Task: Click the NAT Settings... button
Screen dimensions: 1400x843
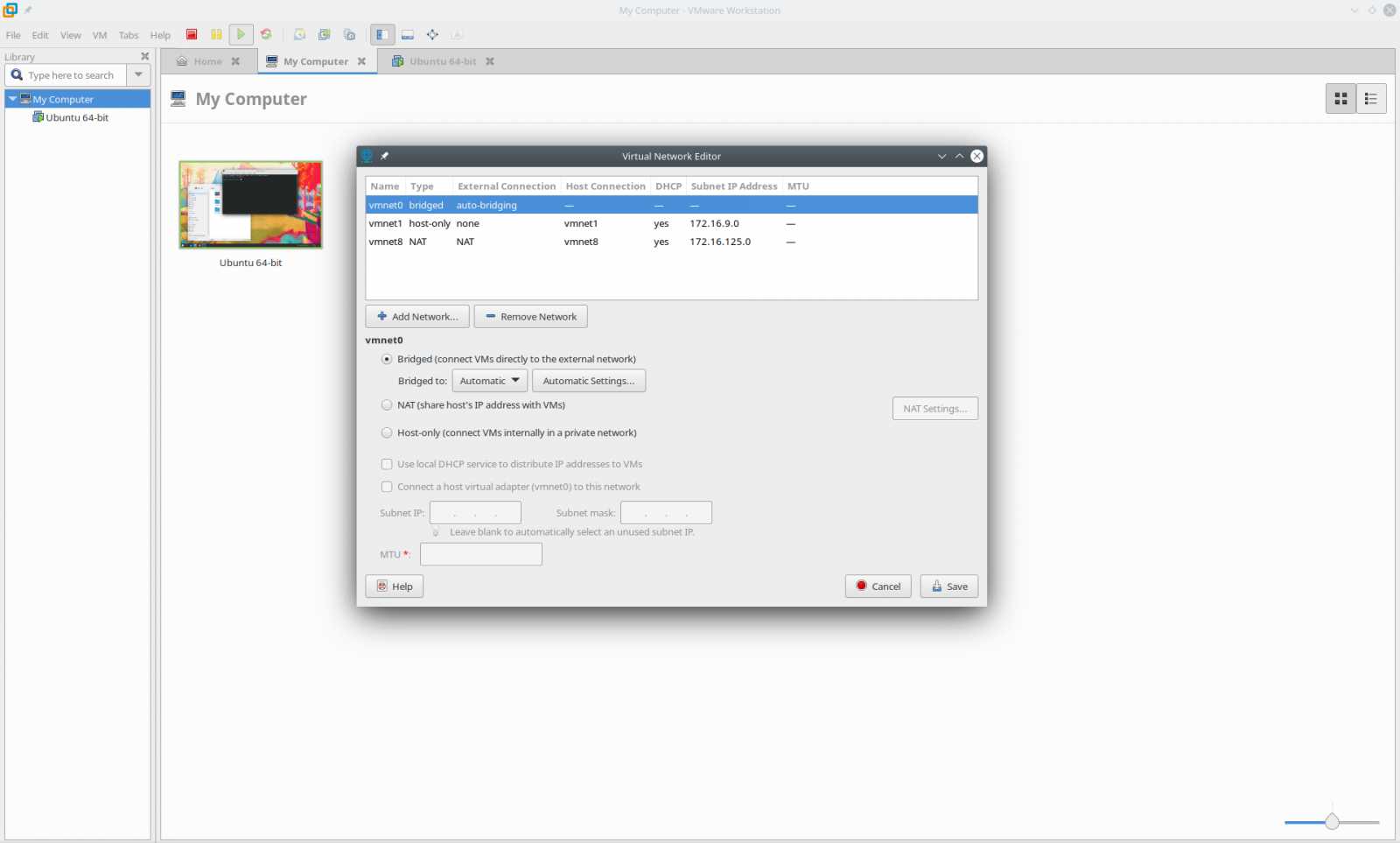Action: pos(935,409)
